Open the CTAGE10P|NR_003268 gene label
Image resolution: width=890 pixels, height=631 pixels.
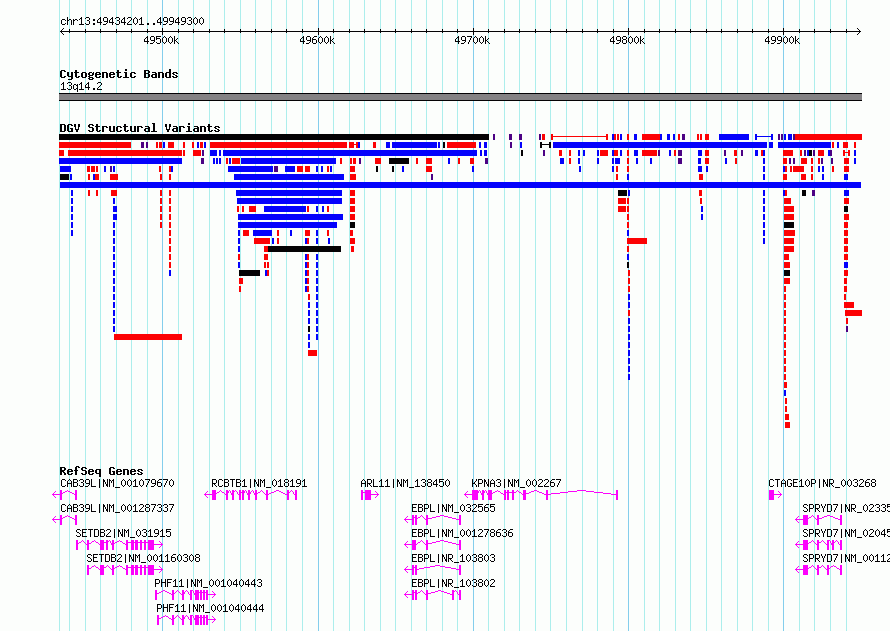(822, 483)
